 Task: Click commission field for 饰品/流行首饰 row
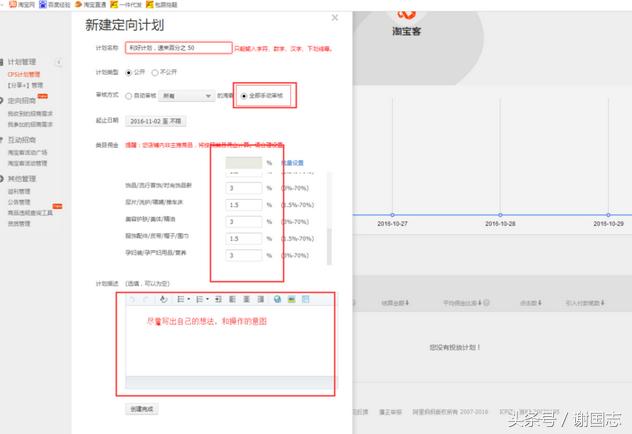click(244, 188)
